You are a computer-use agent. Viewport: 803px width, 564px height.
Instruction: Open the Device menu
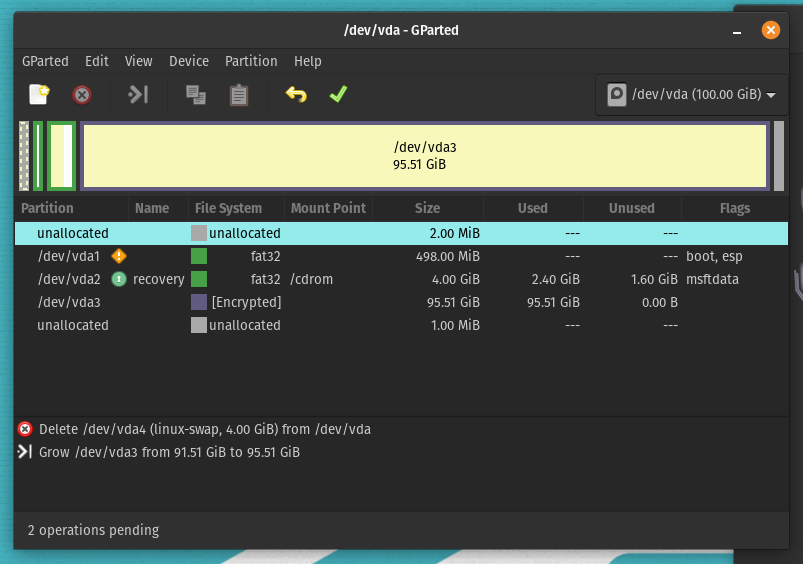point(188,61)
